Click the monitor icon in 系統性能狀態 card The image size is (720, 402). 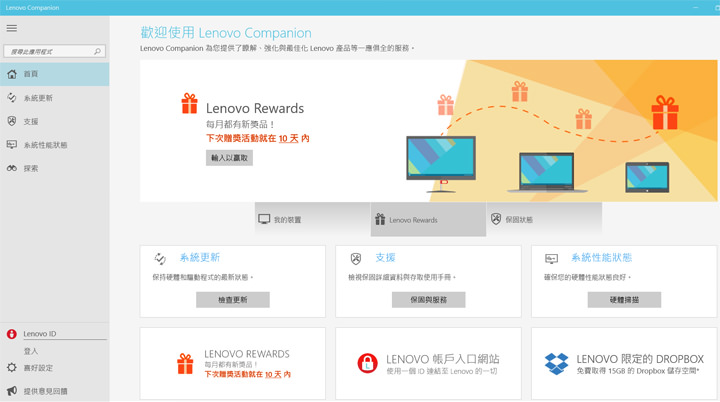tap(551, 259)
